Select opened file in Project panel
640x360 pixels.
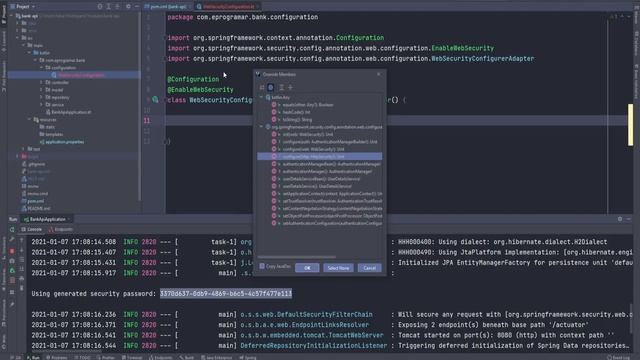click(100, 7)
